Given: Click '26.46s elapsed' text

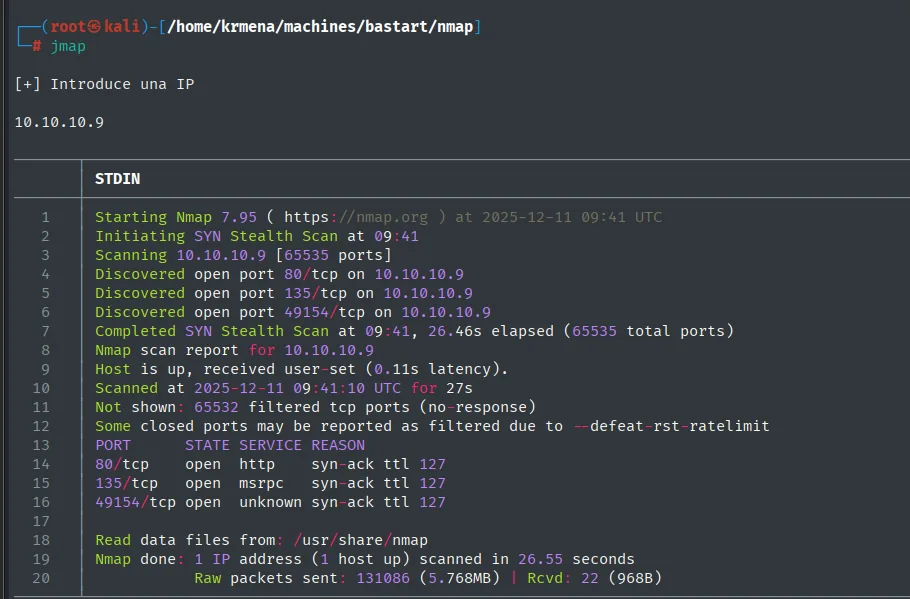Looking at the screenshot, I should tap(491, 331).
